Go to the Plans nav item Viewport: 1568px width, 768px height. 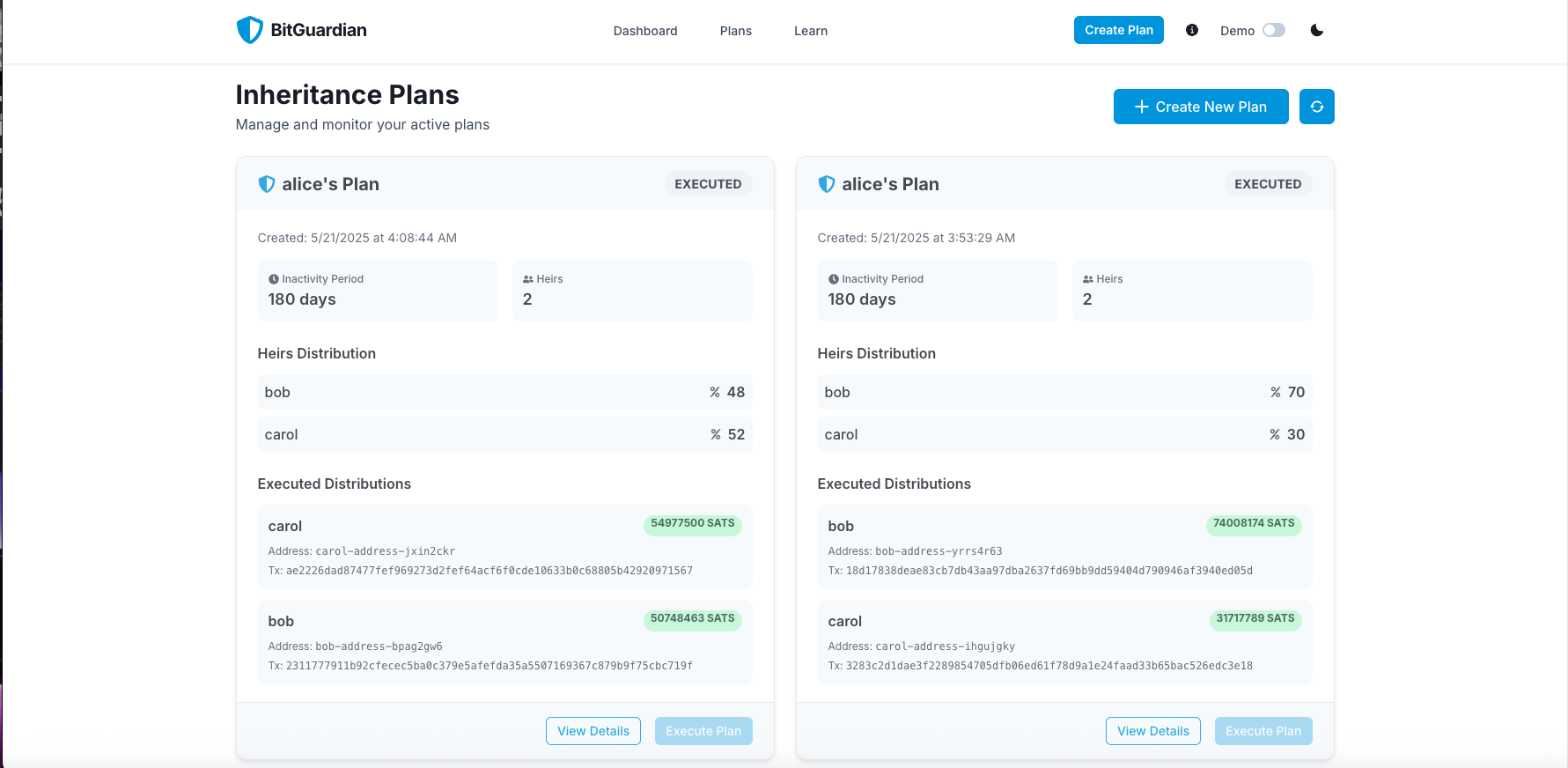pos(736,31)
